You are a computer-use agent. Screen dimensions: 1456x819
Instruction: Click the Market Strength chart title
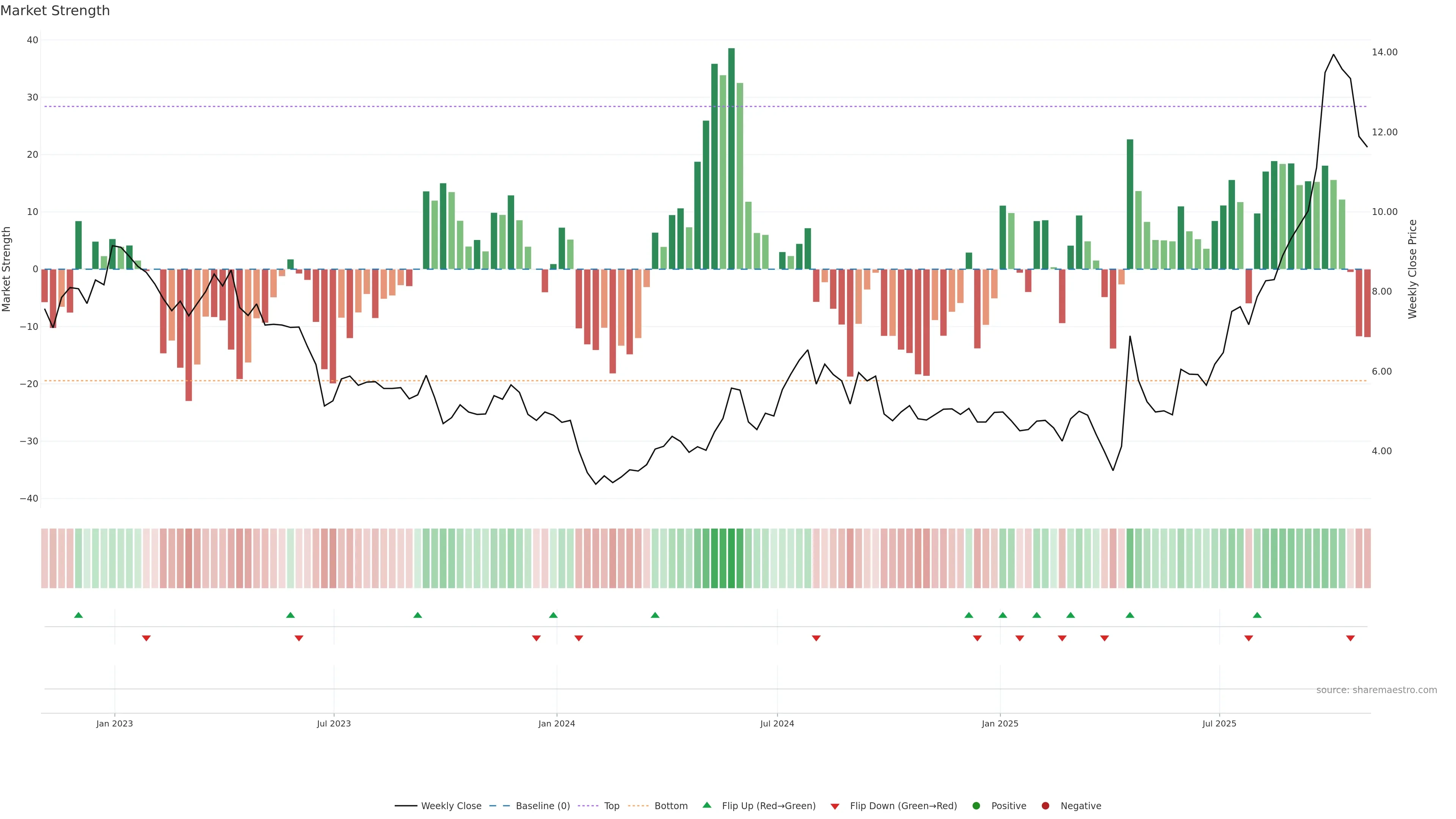point(55,11)
